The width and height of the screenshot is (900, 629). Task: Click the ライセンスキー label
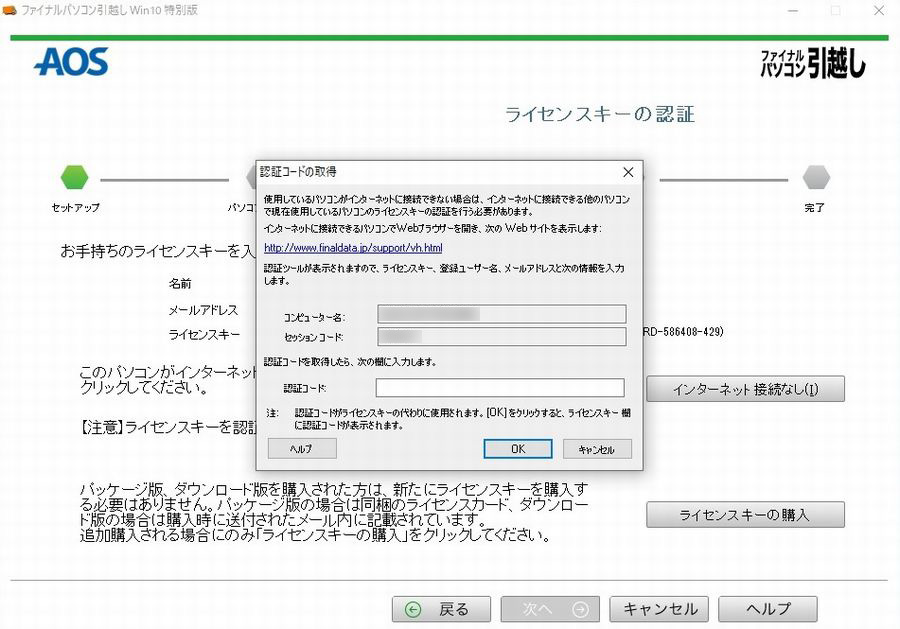[204, 335]
